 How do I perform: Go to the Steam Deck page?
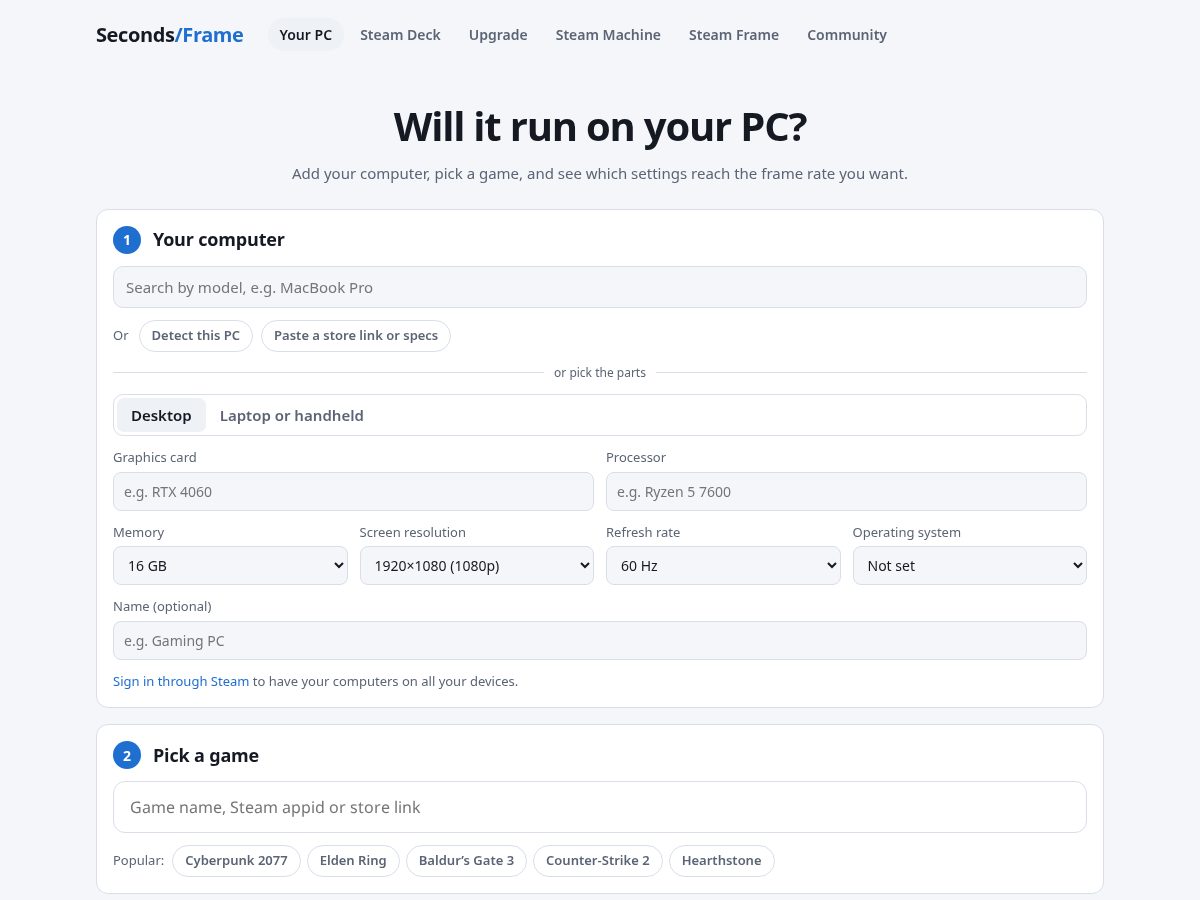(400, 35)
